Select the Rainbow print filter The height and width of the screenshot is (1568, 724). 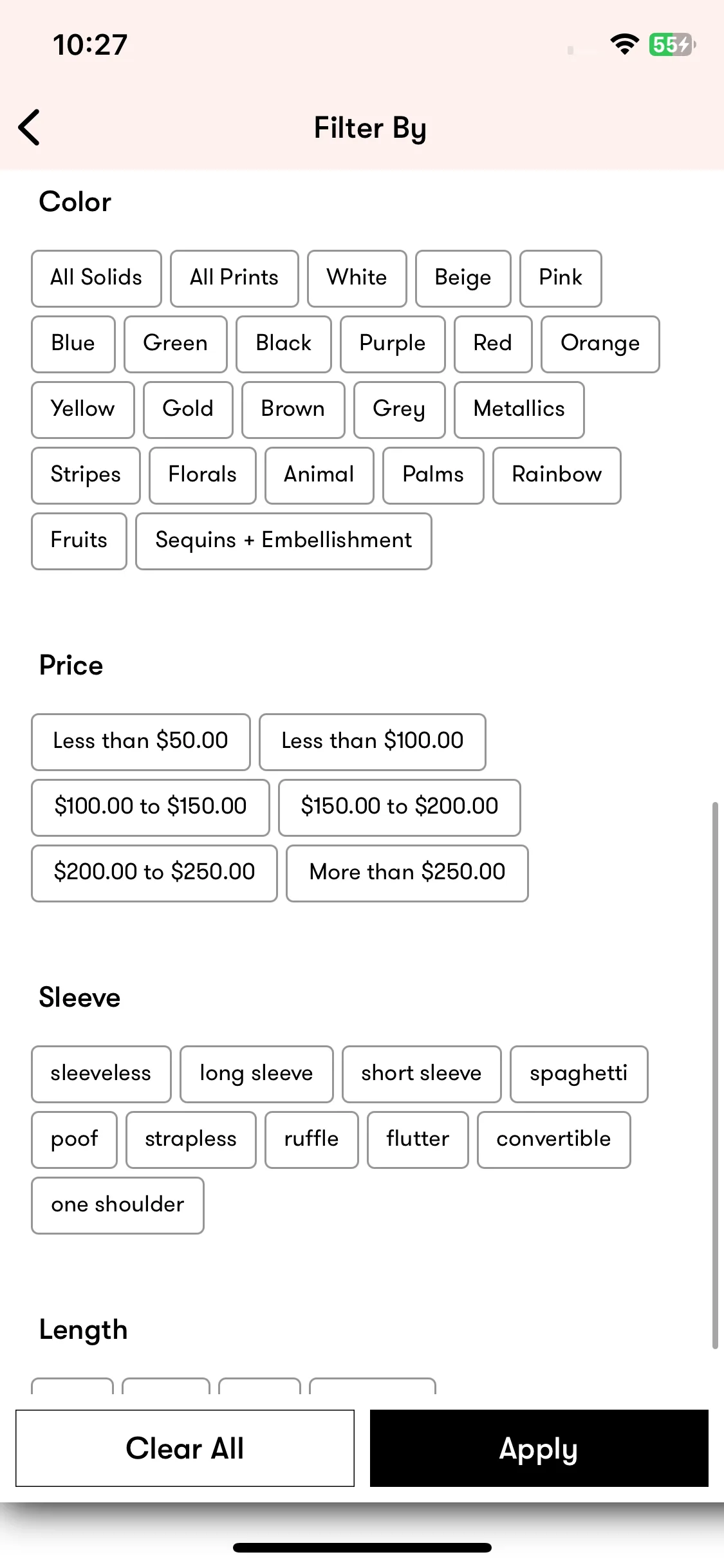tap(557, 476)
